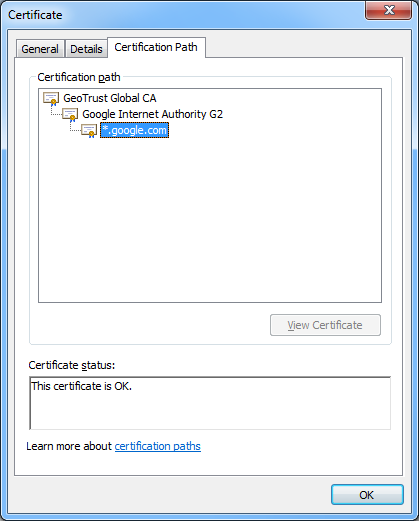Click the "Learn more about" text

coord(69,446)
